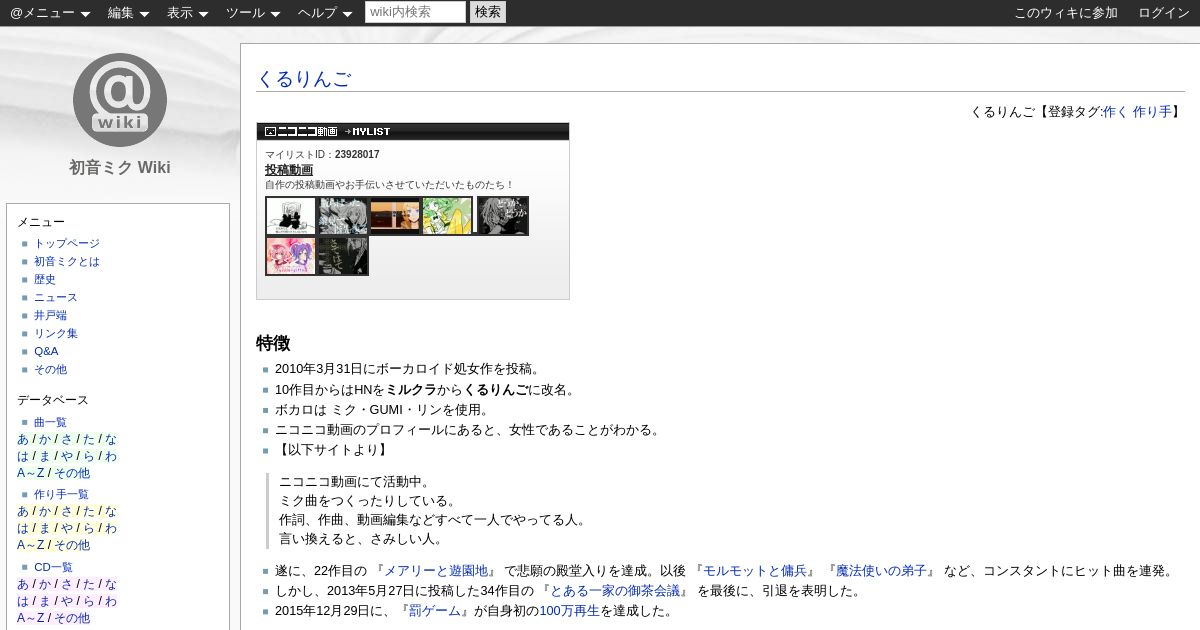Select A～Z index under 曲一覧

(31, 473)
